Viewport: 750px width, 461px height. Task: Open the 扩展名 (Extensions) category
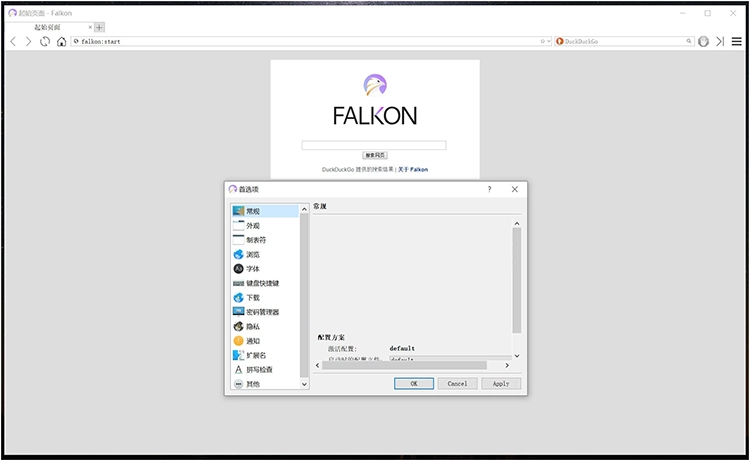(x=256, y=355)
